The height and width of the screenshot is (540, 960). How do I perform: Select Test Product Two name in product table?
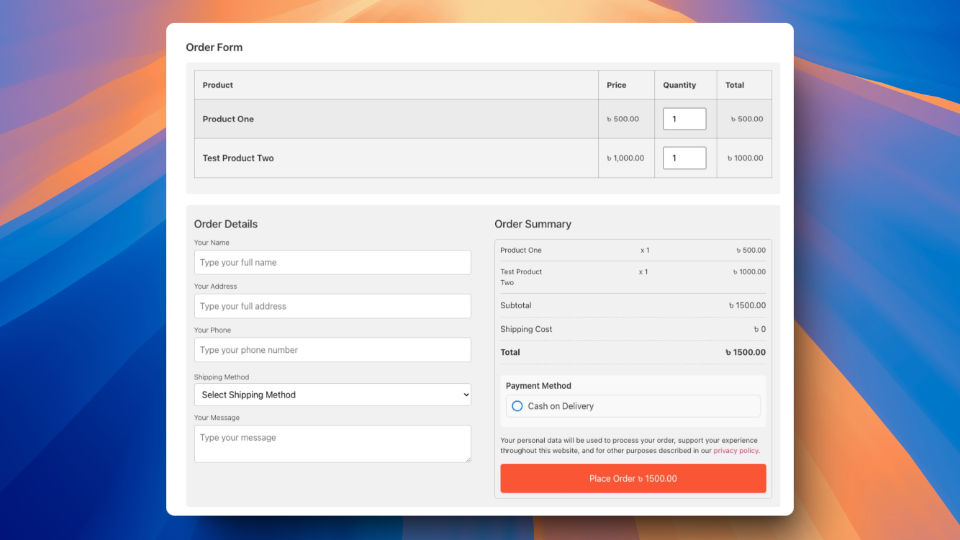point(238,158)
